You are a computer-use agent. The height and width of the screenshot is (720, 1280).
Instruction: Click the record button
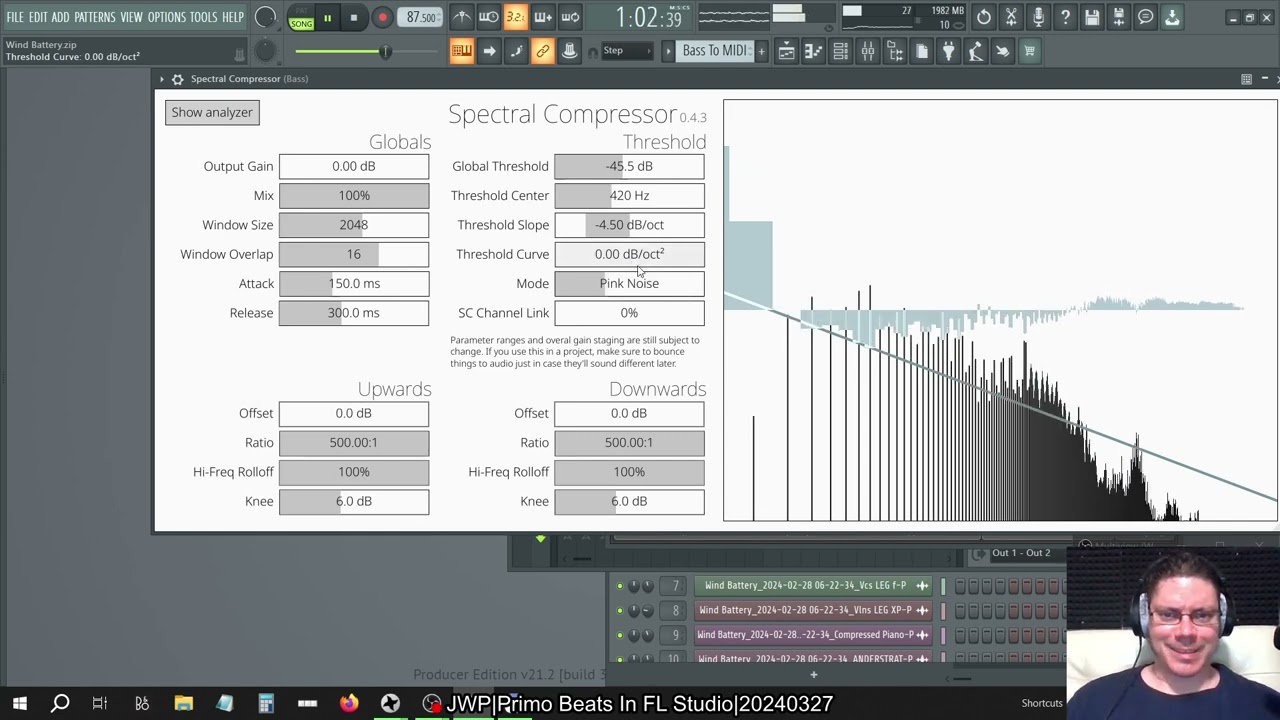click(382, 18)
